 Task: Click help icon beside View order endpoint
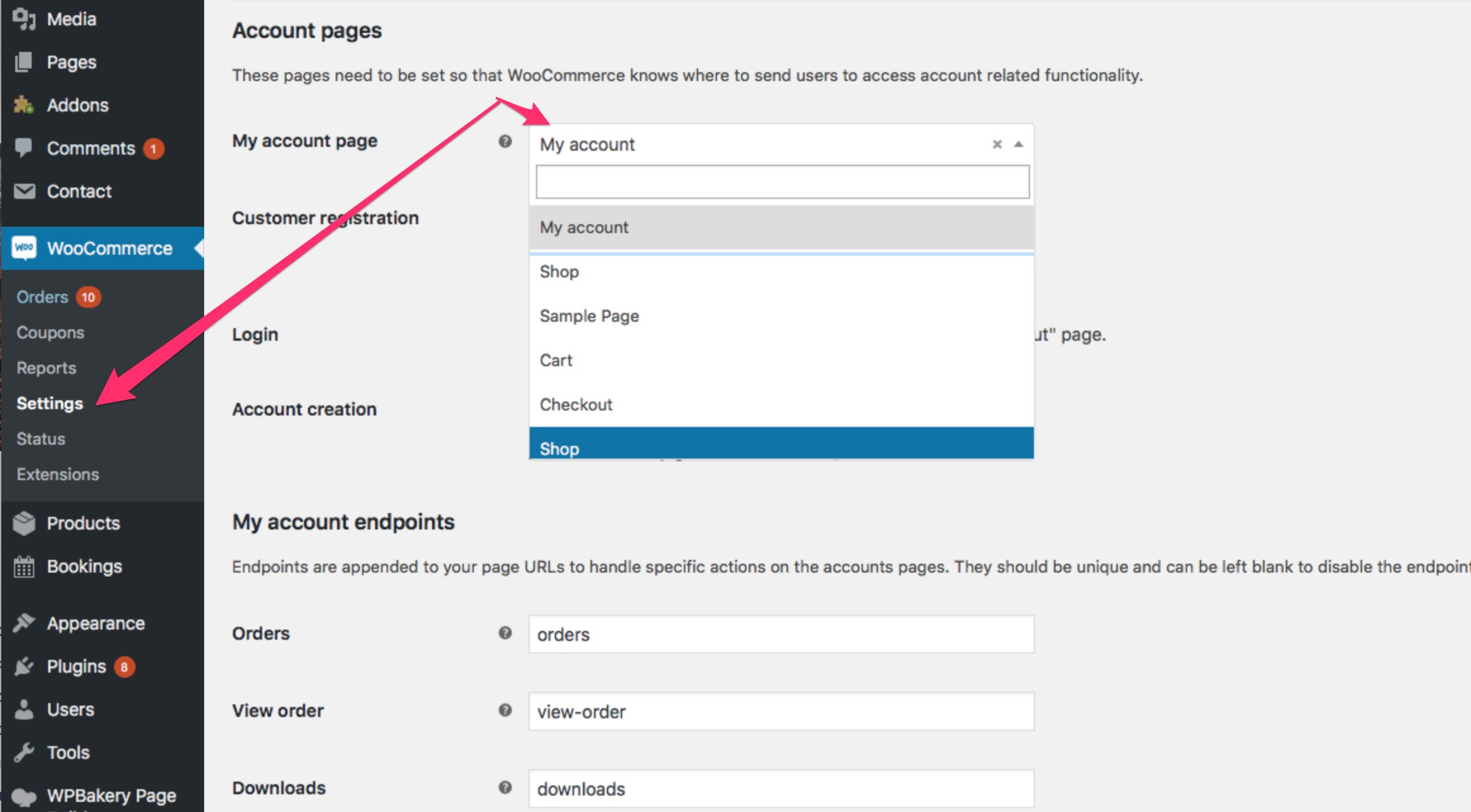pyautogui.click(x=505, y=710)
